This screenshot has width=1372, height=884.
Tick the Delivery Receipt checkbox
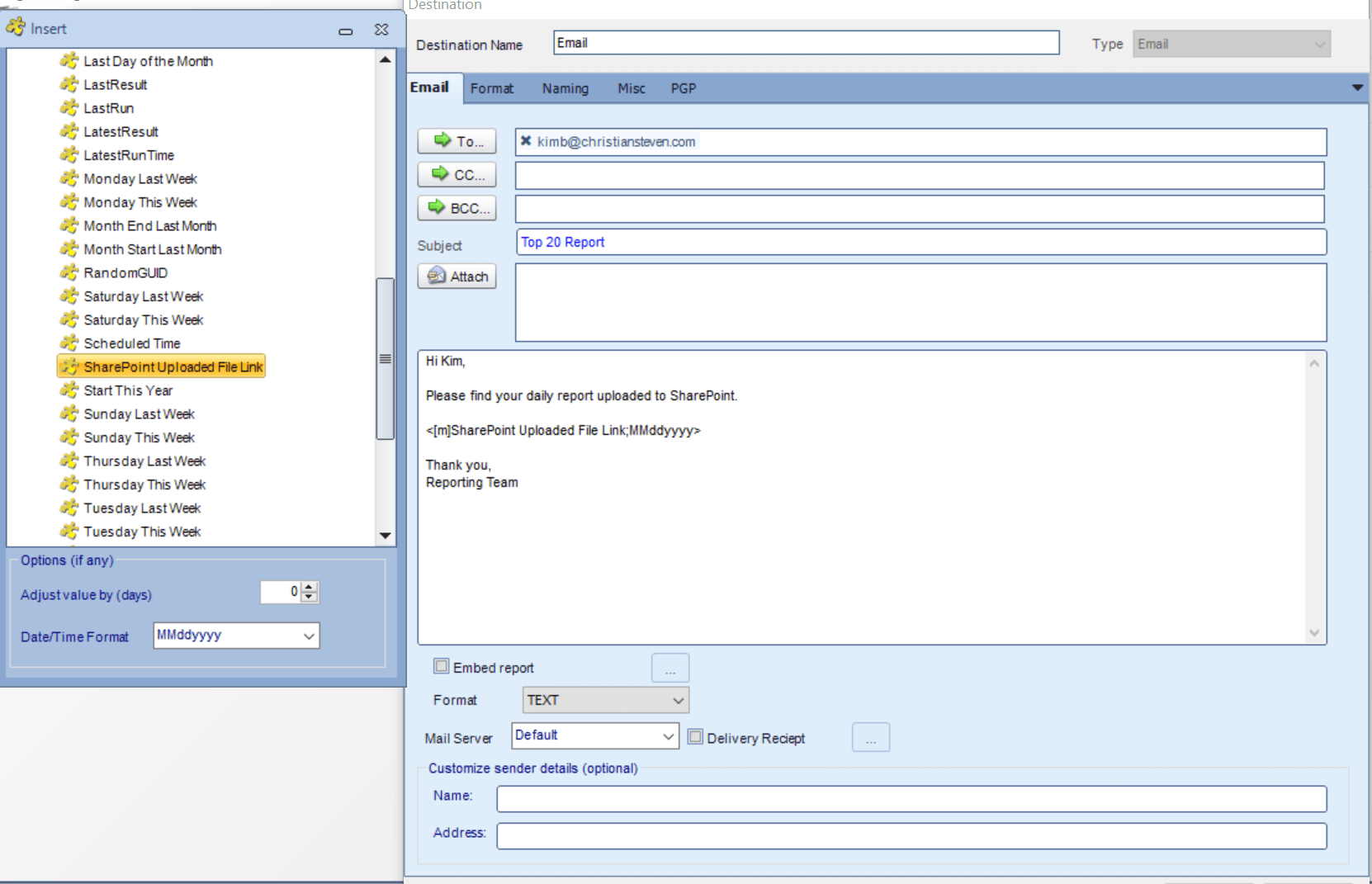696,737
